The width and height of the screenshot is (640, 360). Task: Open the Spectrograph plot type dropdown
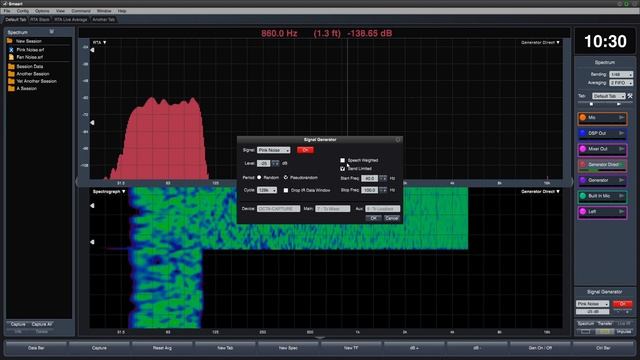tap(109, 191)
